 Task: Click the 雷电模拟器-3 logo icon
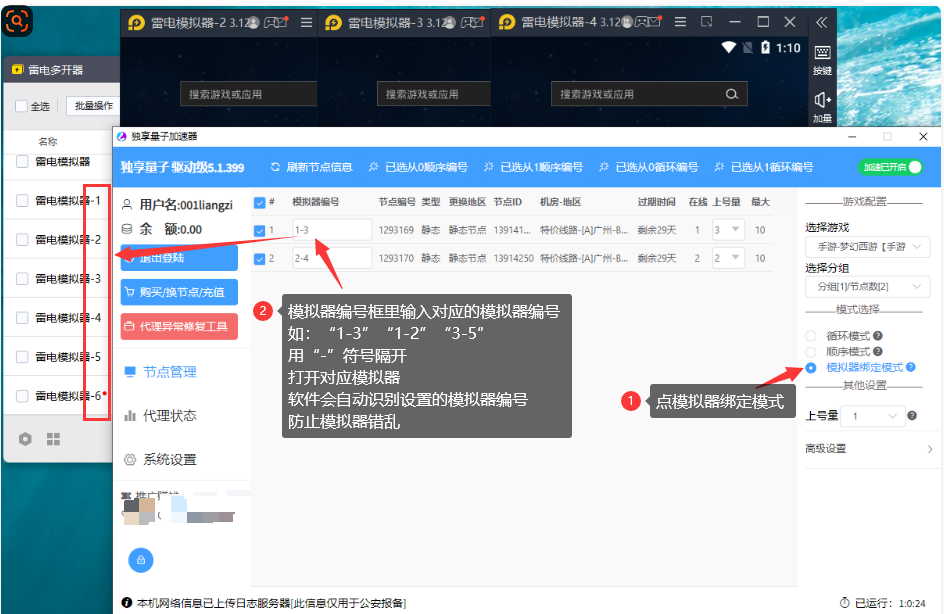click(333, 23)
